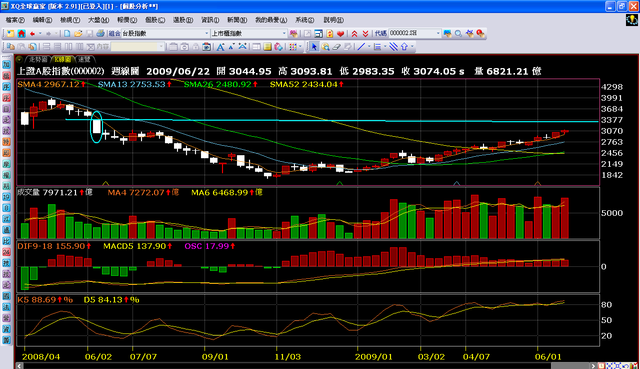Click the horizontal scrollbar left arrow
The width and height of the screenshot is (640, 369).
19,366
